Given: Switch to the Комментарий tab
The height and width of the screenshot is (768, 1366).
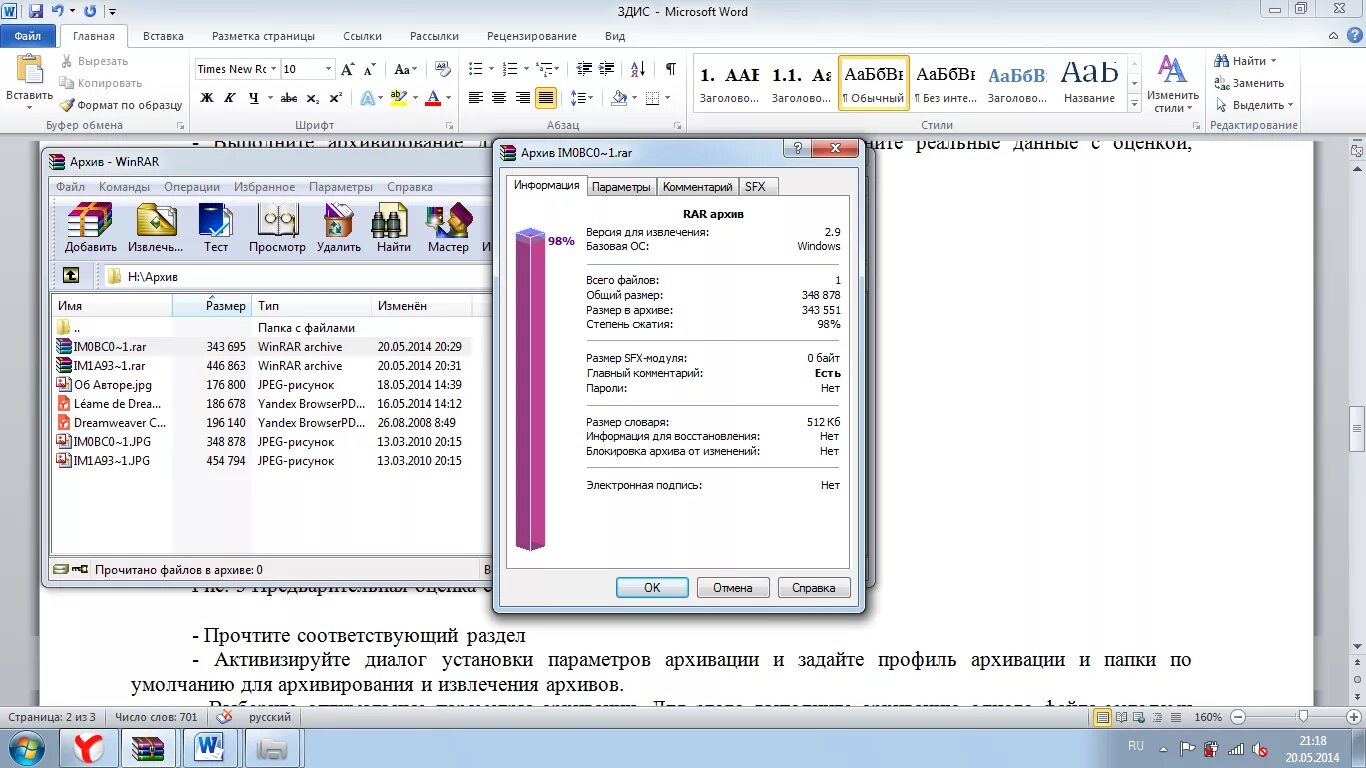Looking at the screenshot, I should pos(697,187).
